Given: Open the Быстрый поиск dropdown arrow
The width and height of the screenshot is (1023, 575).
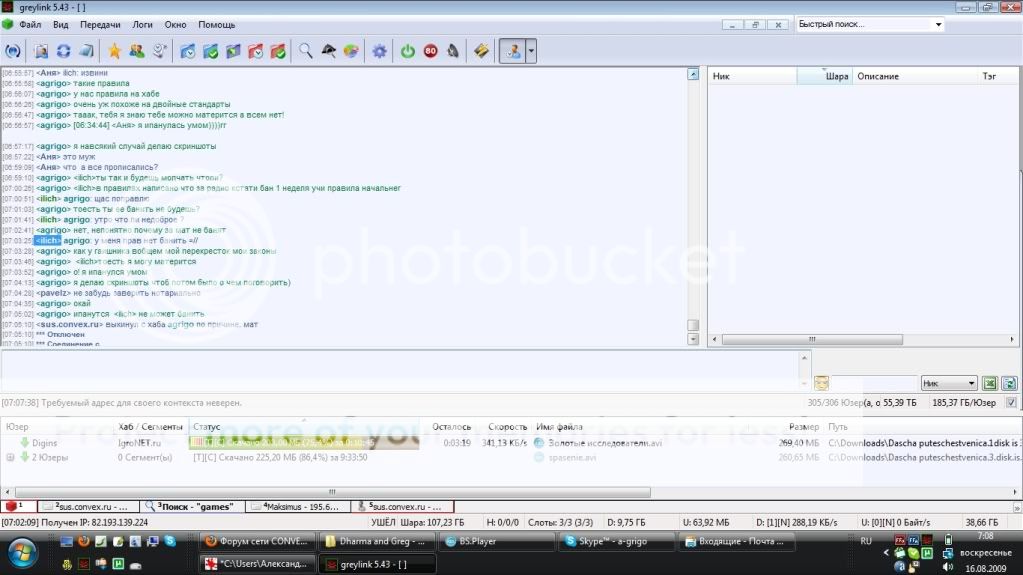Looking at the screenshot, I should (938, 24).
